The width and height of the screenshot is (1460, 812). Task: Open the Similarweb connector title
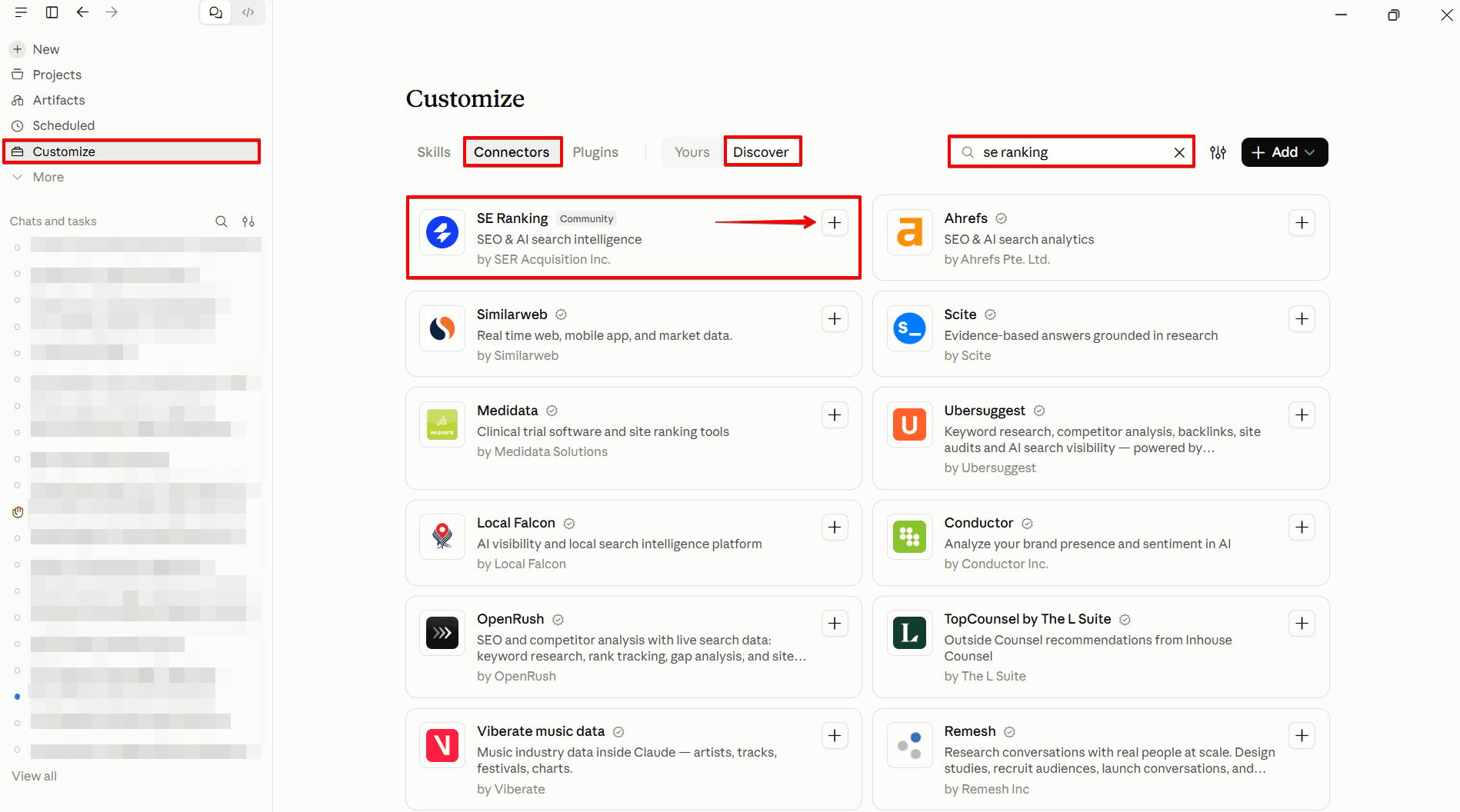pos(512,314)
